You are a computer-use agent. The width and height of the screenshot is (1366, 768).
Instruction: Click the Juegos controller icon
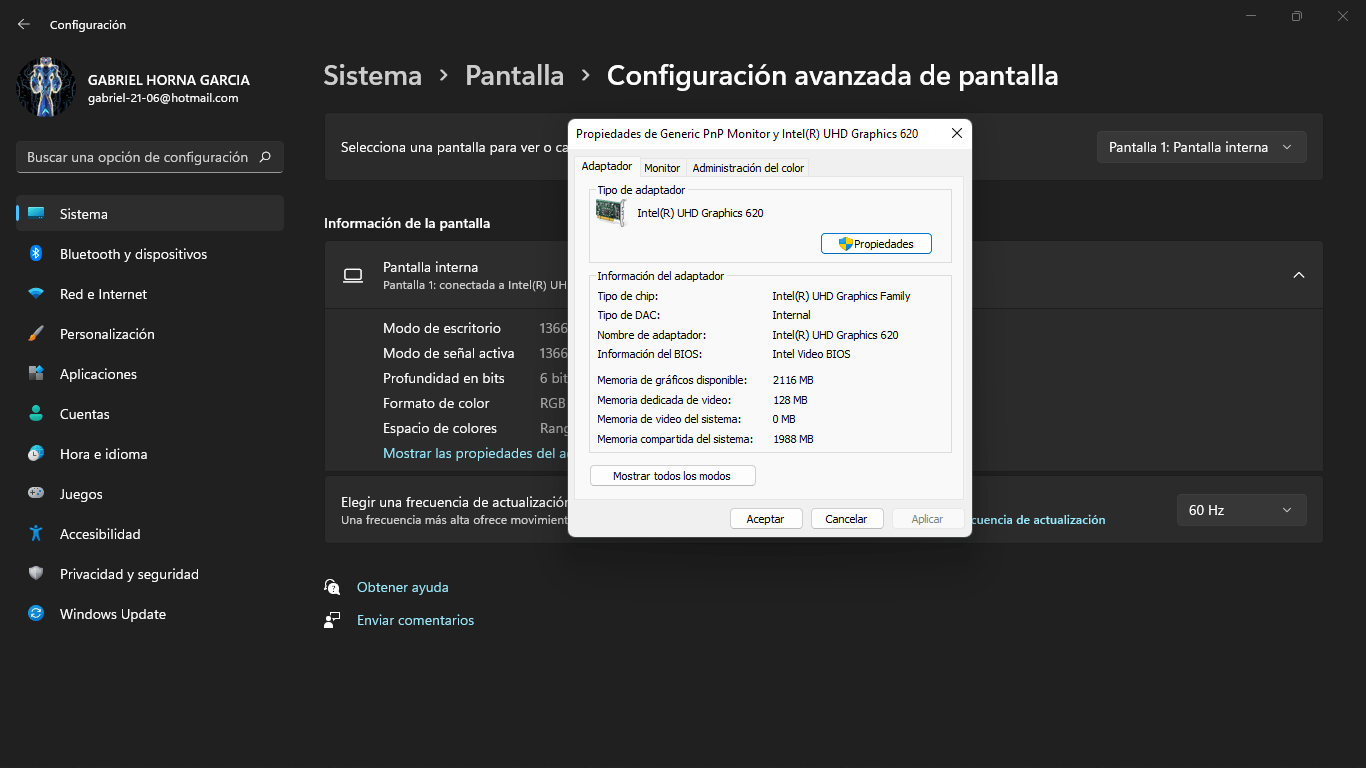coord(36,494)
